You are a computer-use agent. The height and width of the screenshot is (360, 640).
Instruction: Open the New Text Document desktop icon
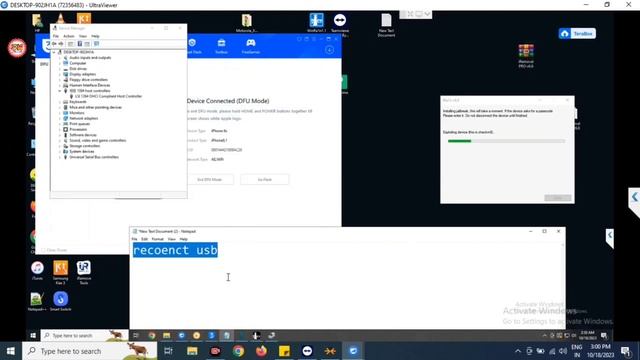386,25
